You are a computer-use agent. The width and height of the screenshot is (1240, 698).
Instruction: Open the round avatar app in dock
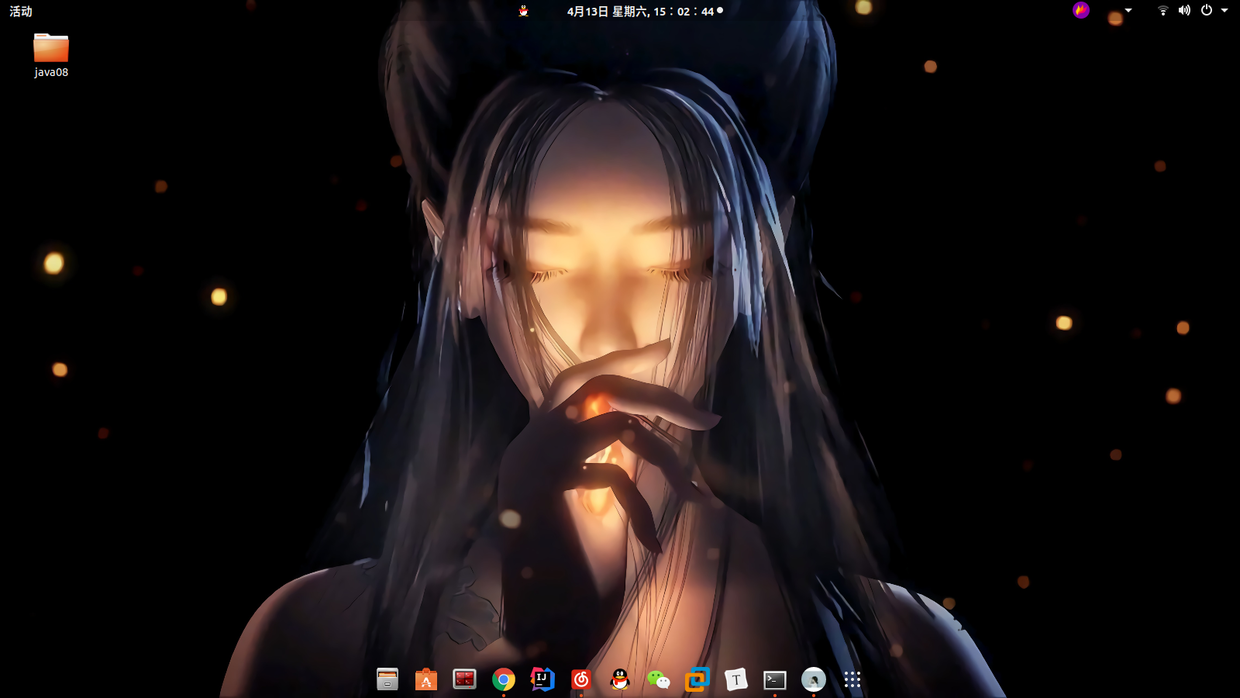click(814, 679)
